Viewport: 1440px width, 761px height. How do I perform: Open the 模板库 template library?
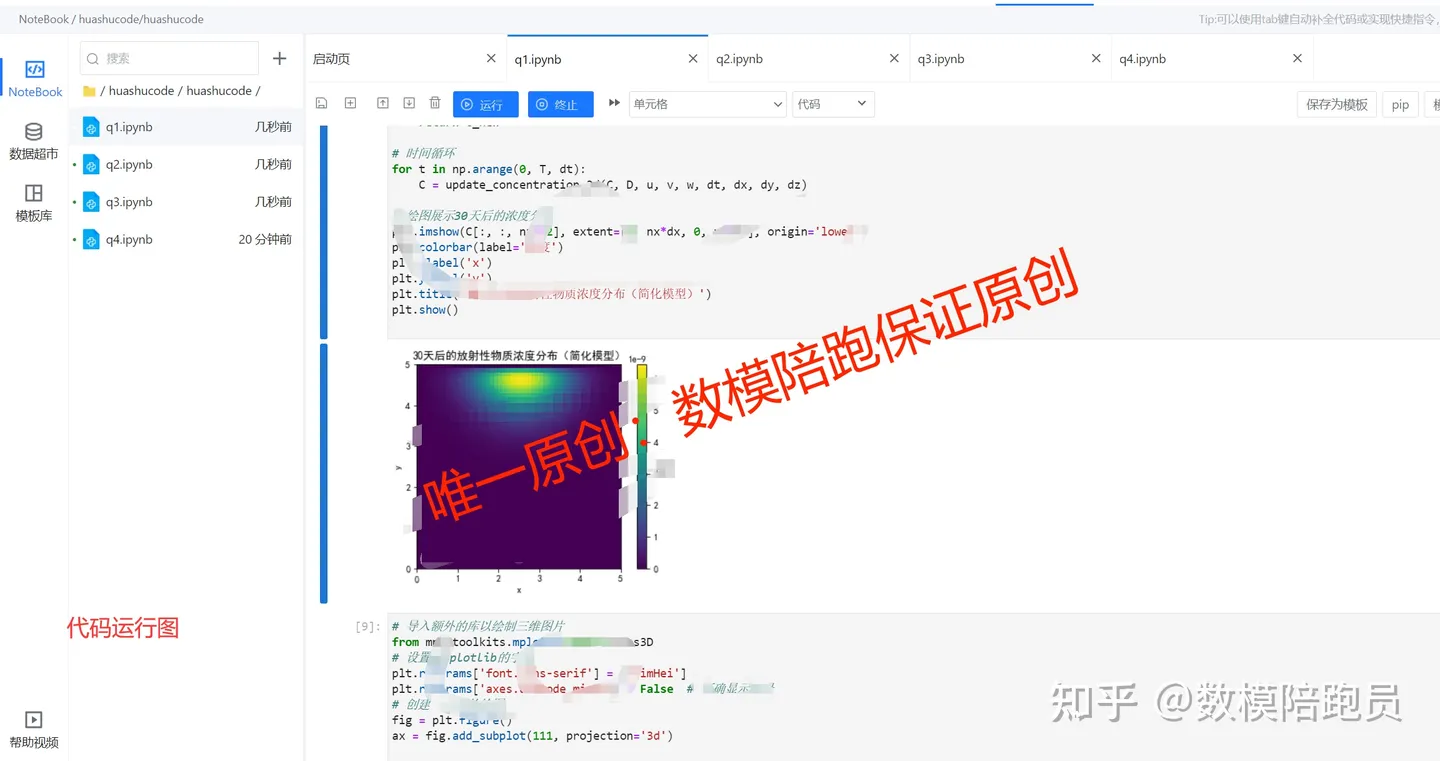[33, 203]
